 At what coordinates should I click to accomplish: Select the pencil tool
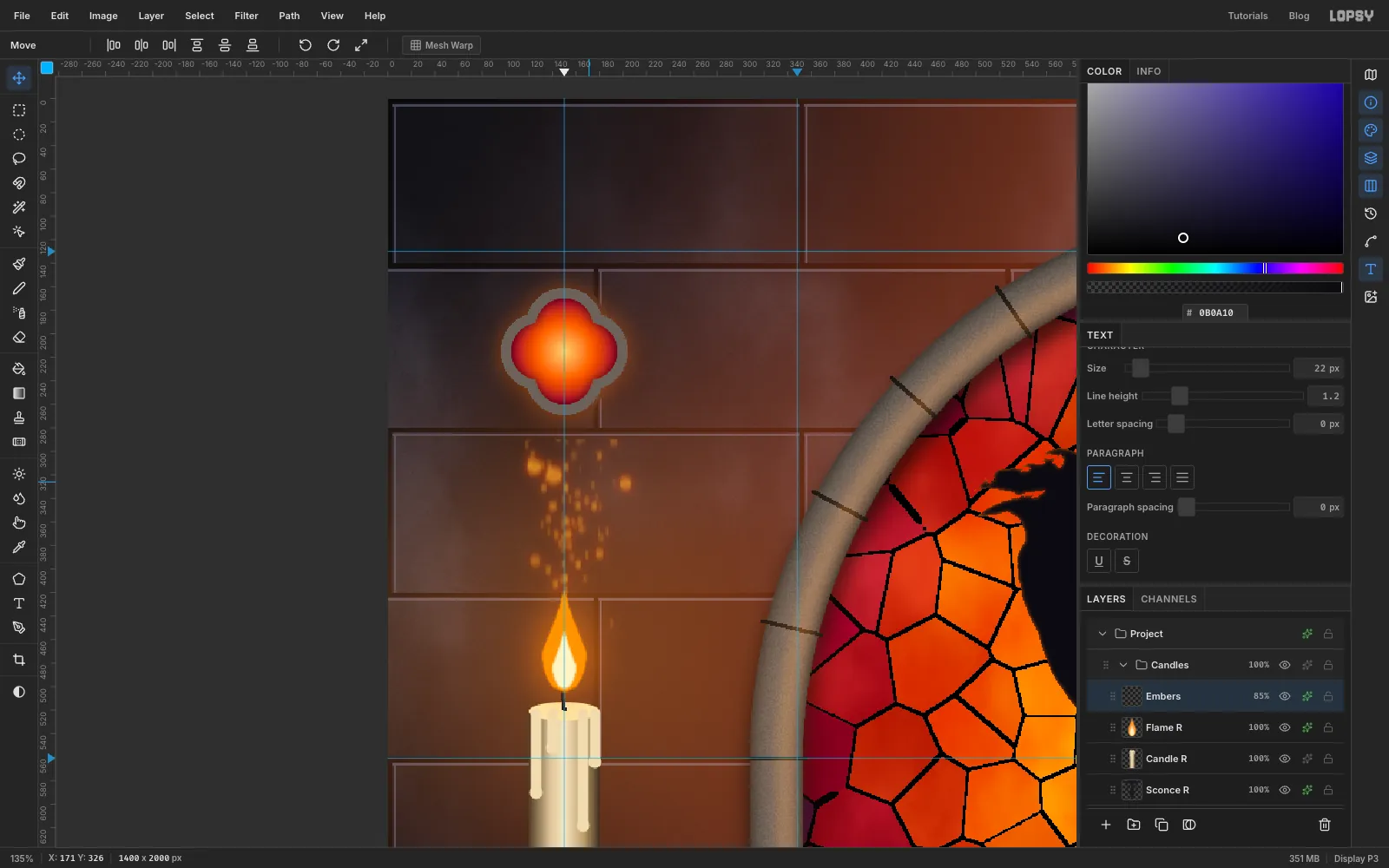[x=19, y=288]
